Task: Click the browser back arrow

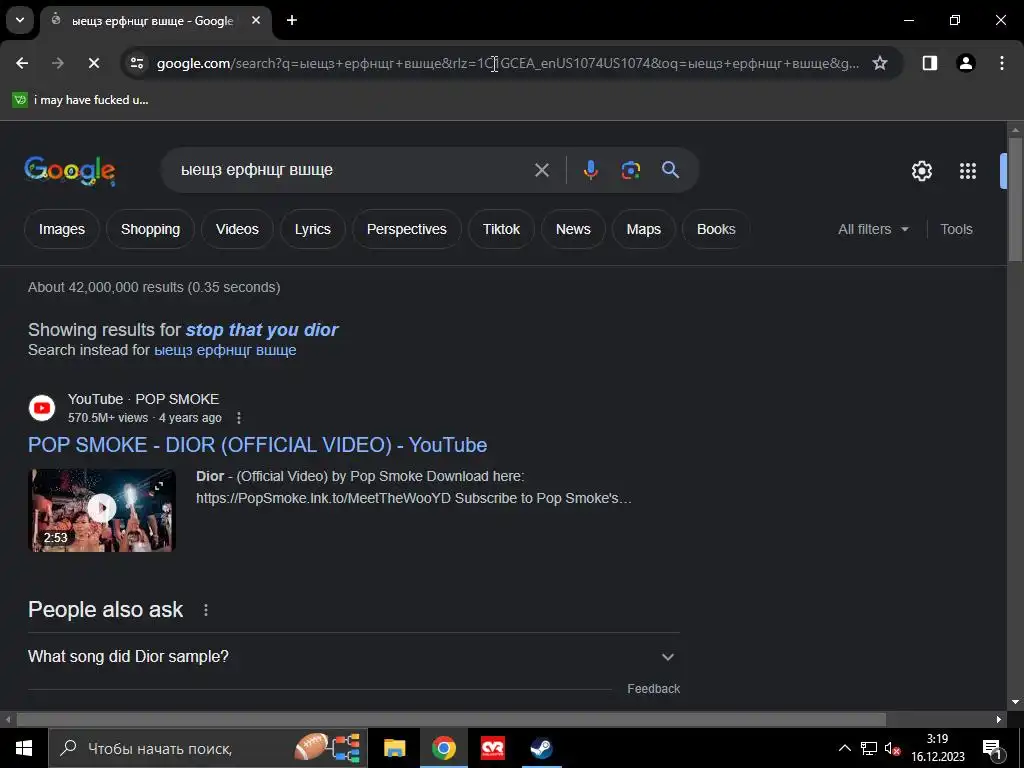Action: click(22, 63)
